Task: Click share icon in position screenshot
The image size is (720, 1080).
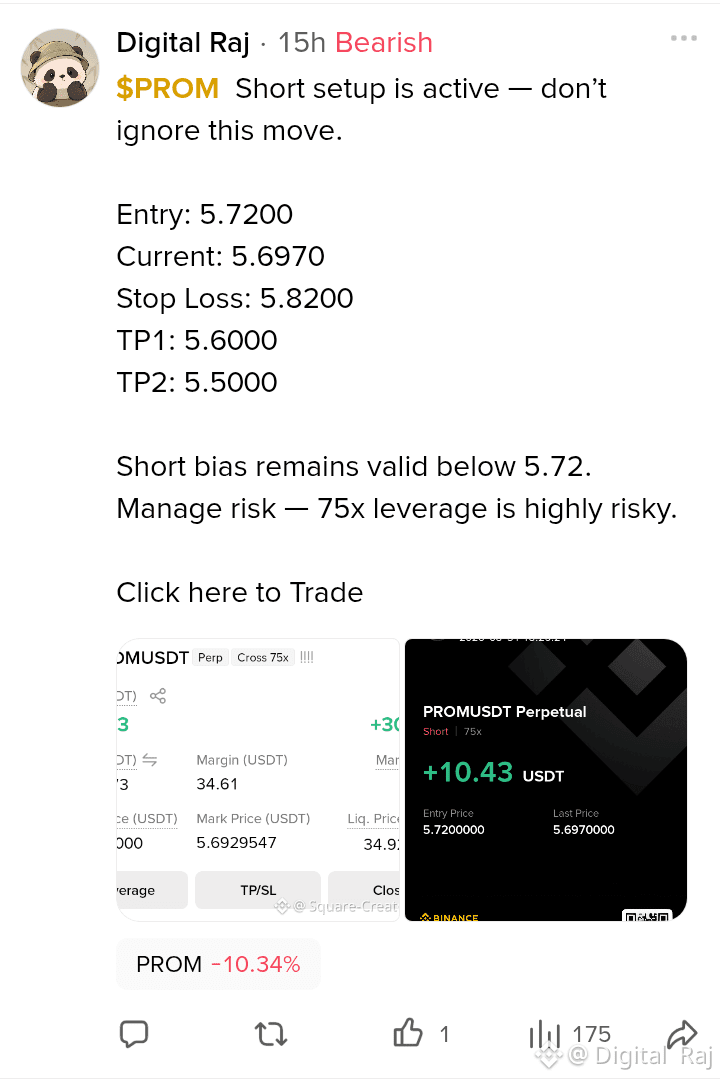Action: coord(158,696)
